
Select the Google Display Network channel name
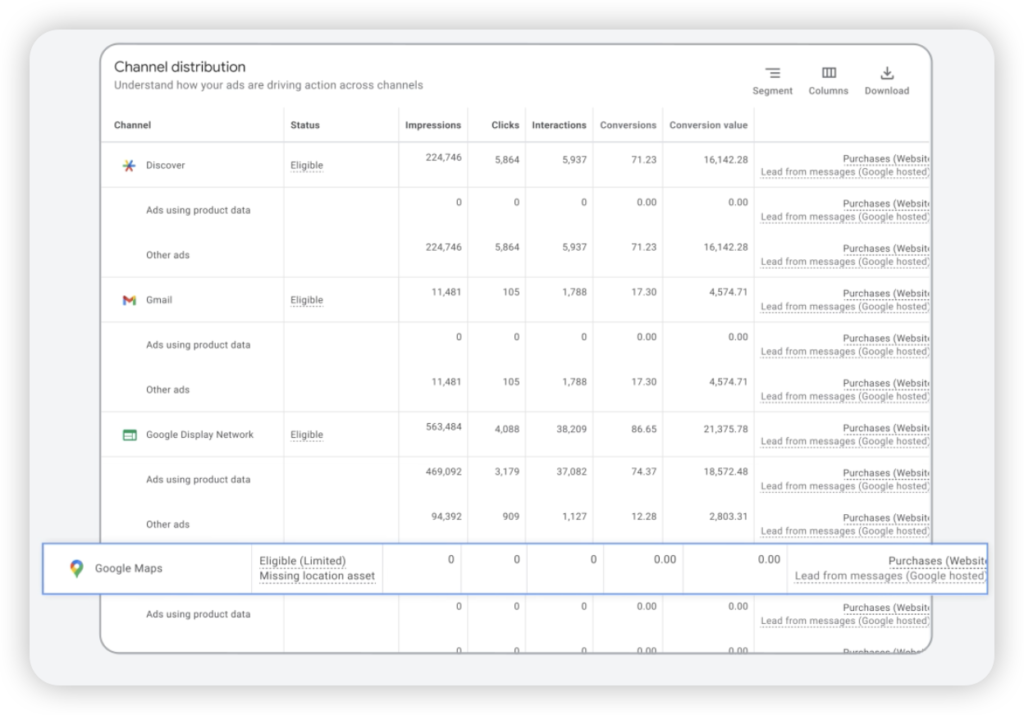click(x=200, y=434)
